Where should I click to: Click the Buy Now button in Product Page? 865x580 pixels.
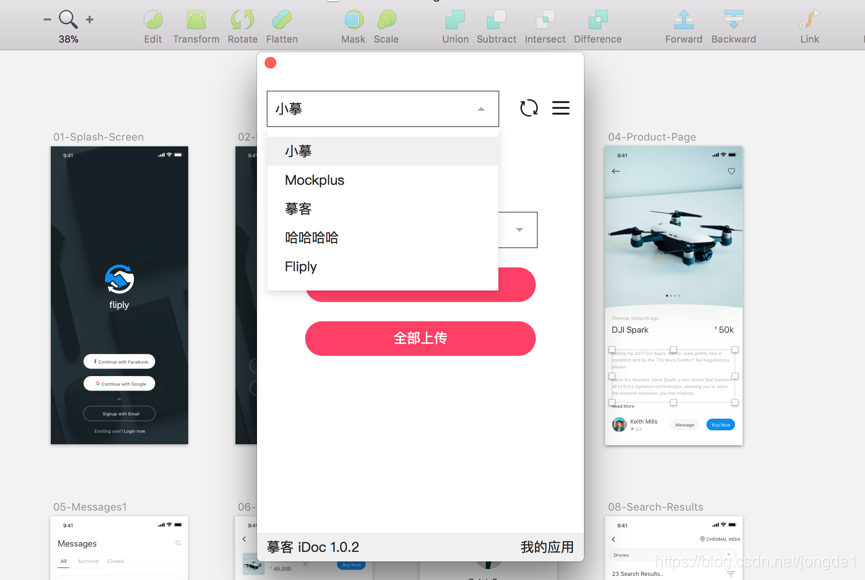(x=720, y=425)
